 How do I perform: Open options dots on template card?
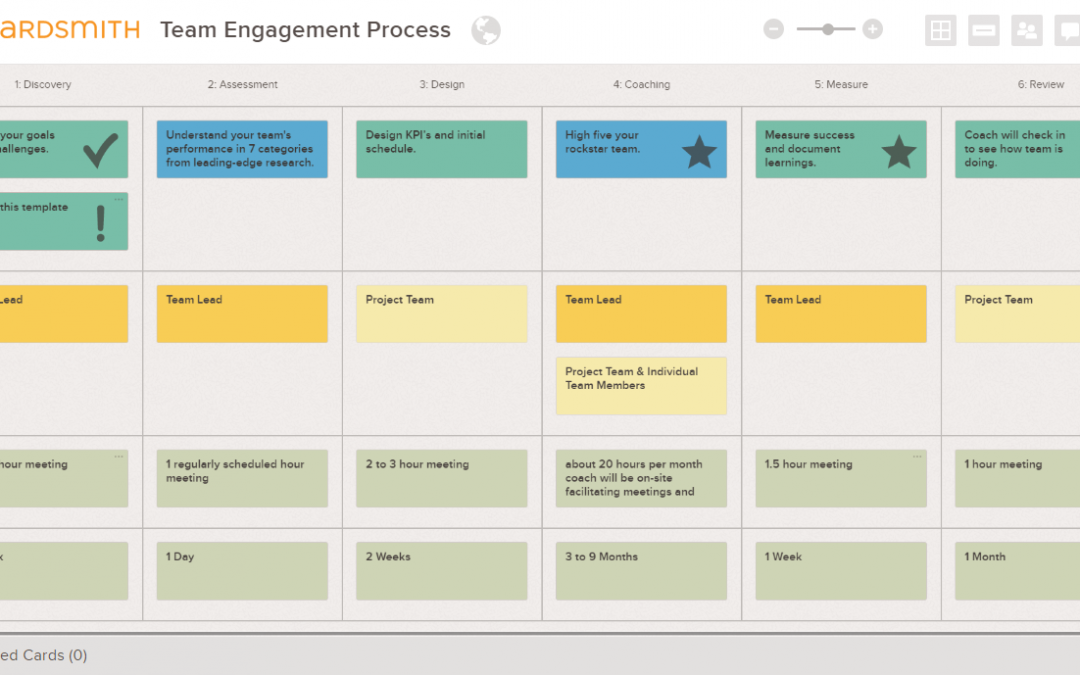coord(118,199)
